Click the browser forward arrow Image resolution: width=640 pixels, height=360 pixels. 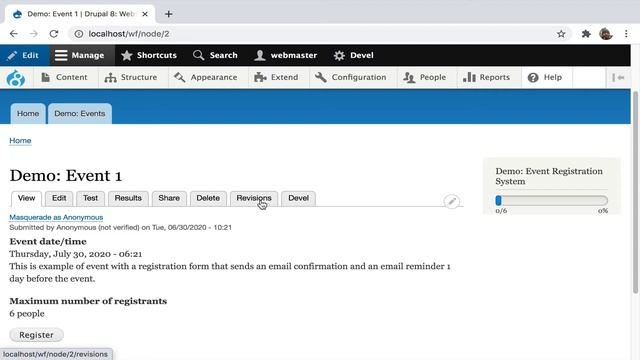pyautogui.click(x=34, y=34)
